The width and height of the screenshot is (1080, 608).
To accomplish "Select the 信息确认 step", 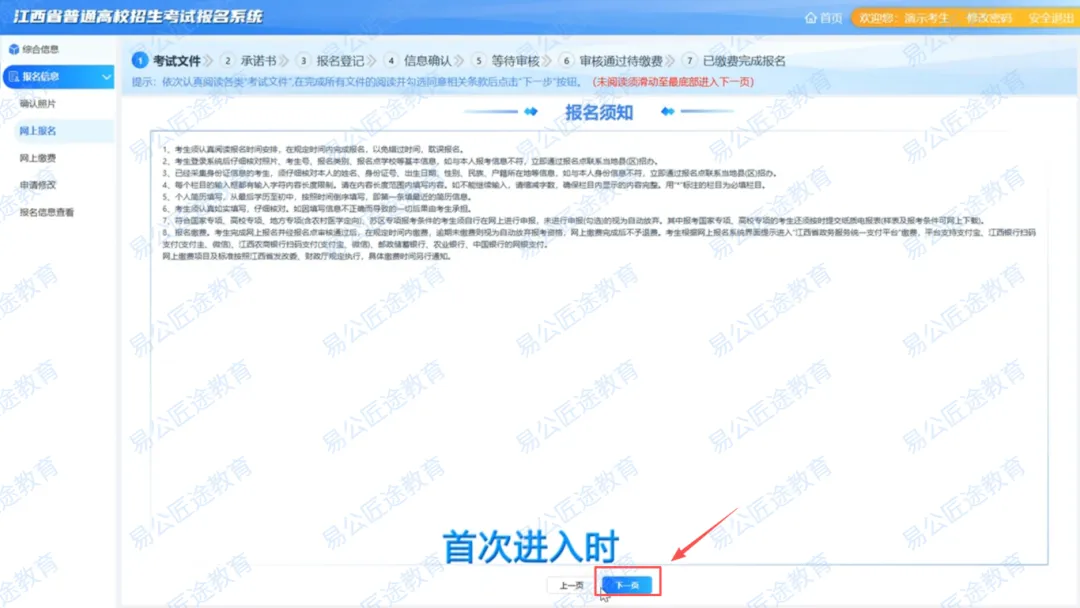I will coord(427,61).
